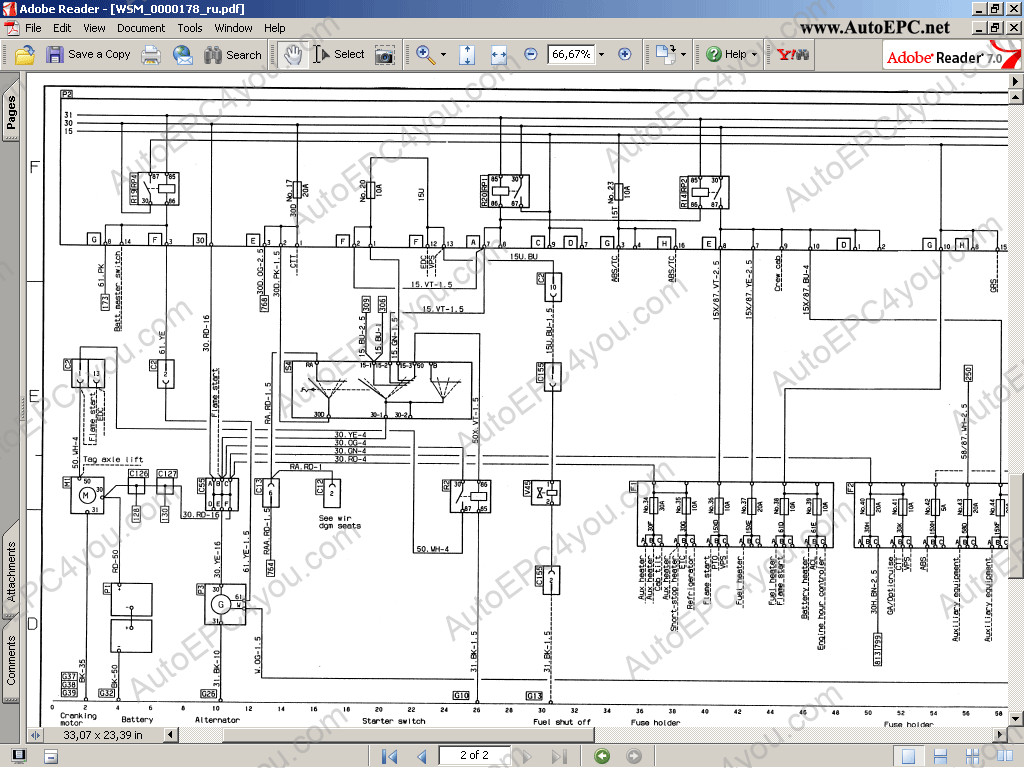Click Save a Copy button
Screen dimensions: 1024x768
88,55
